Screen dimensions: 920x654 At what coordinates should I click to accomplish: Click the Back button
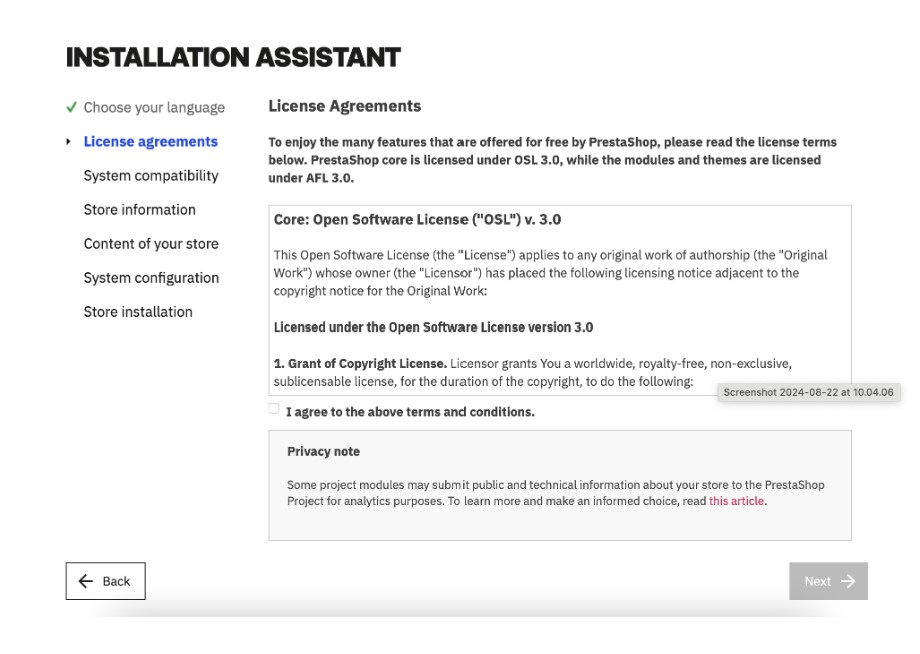point(106,581)
